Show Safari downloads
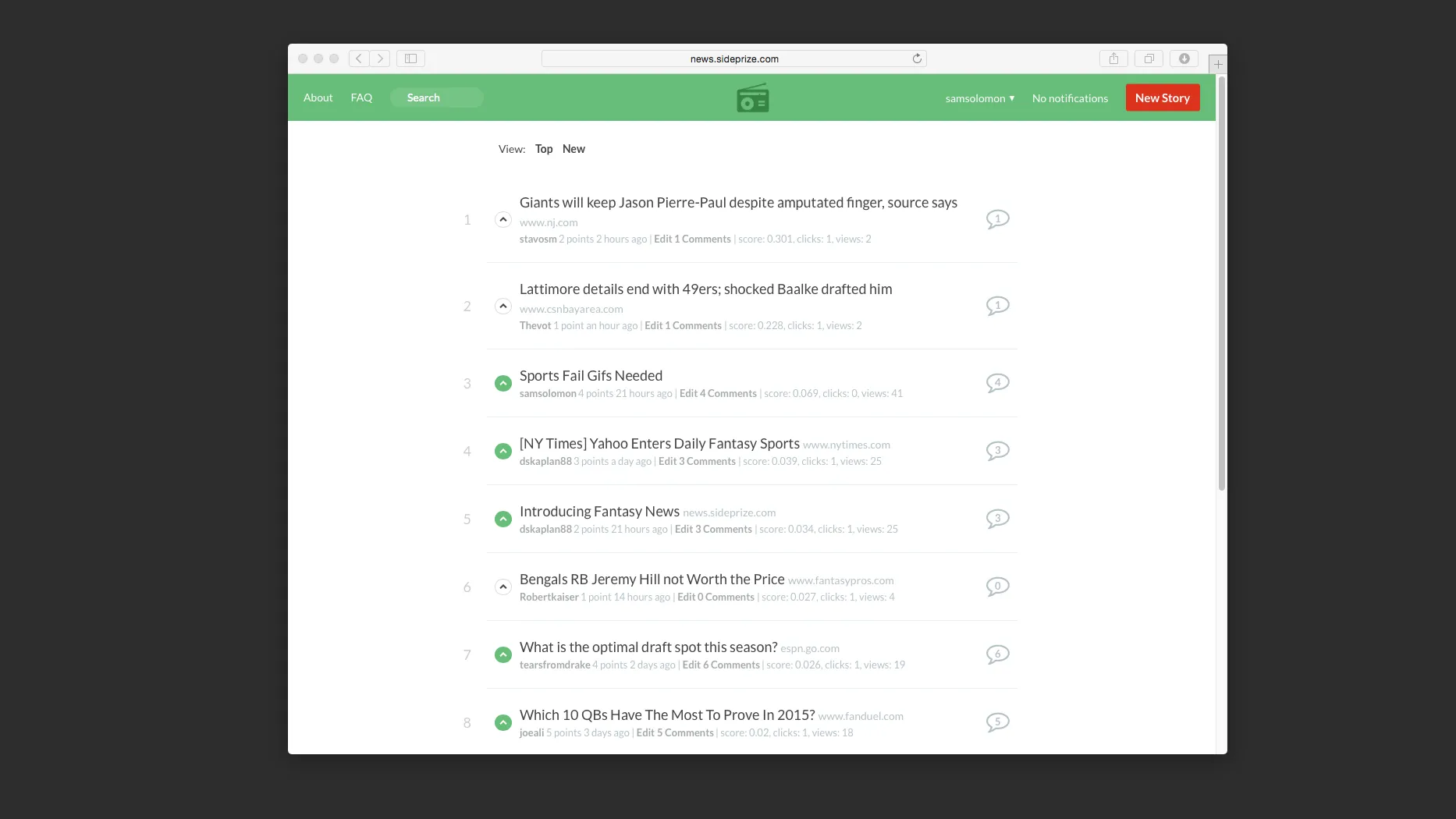The image size is (1456, 819). coord(1184,58)
